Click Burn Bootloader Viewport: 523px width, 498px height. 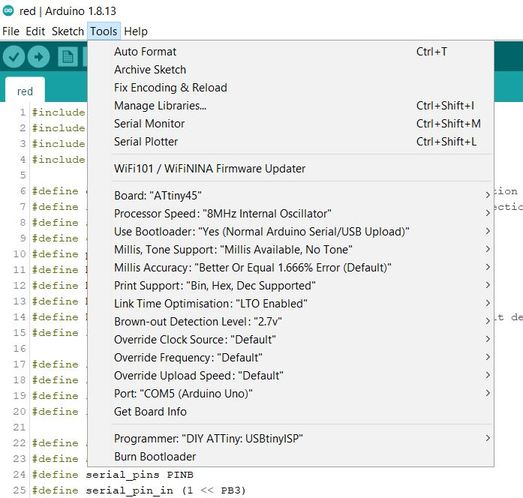click(x=291, y=457)
